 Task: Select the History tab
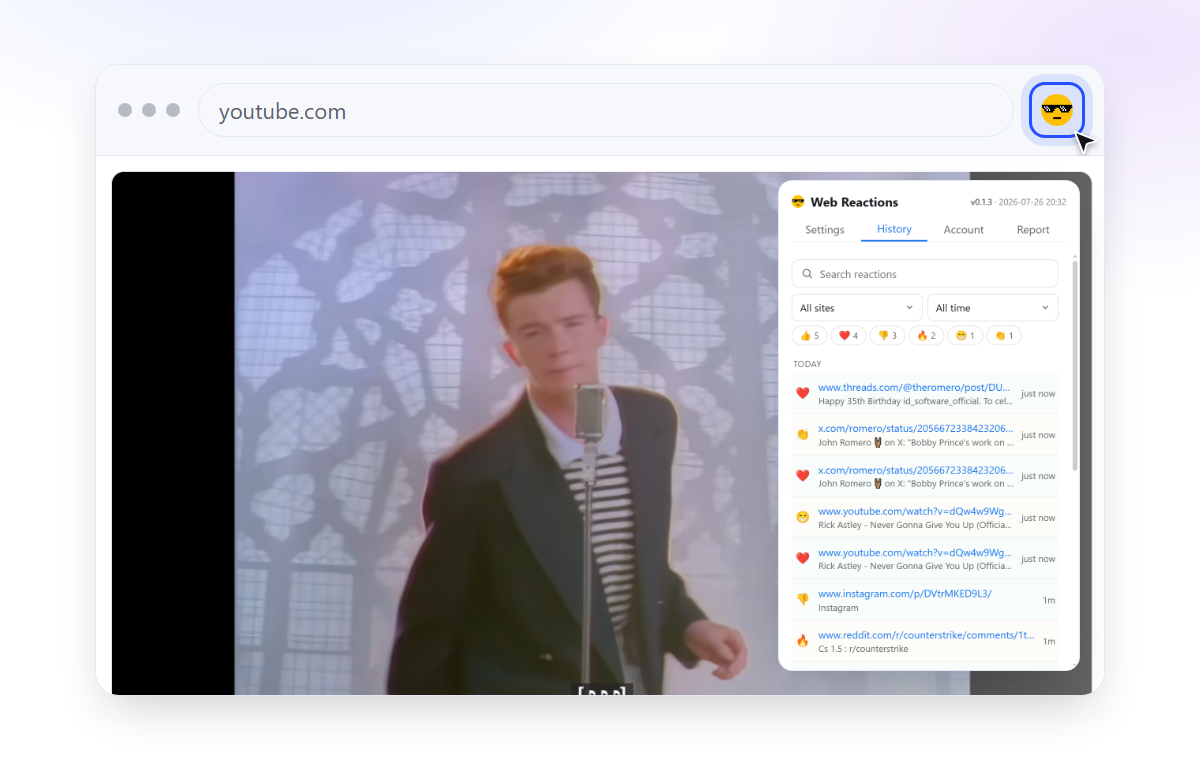(894, 229)
